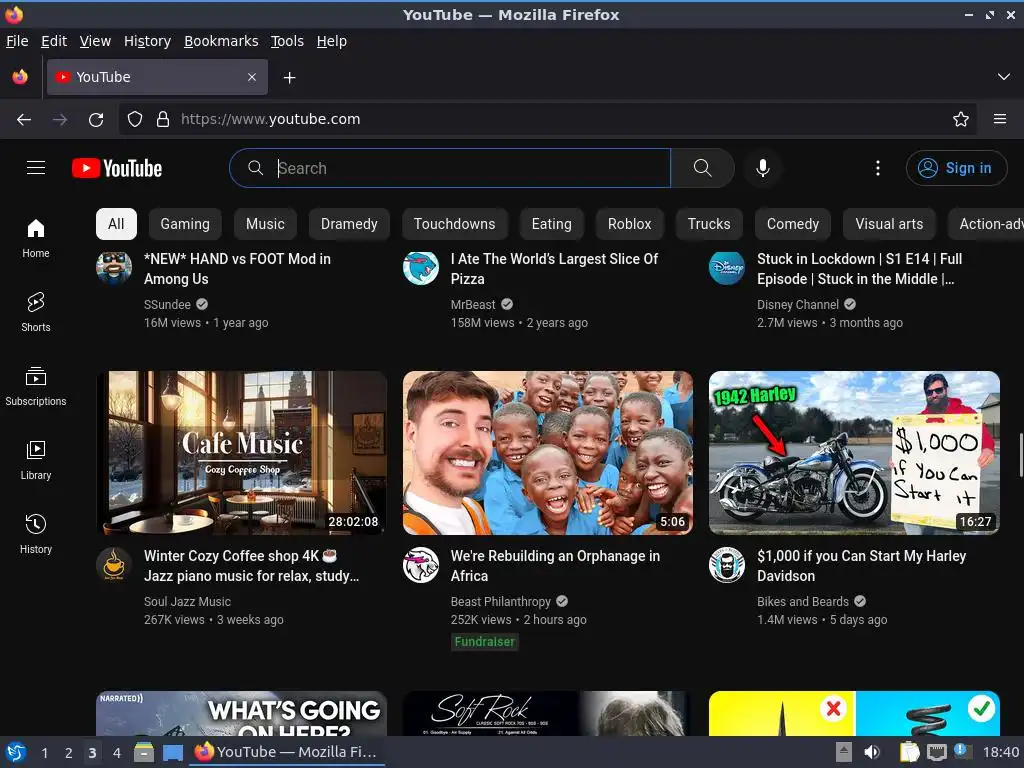Select the Dramedy filter chip
This screenshot has height=768, width=1024.
pos(349,224)
